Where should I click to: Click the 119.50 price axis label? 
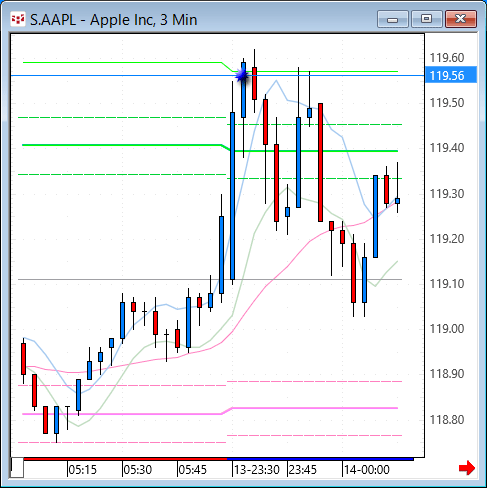(447, 103)
